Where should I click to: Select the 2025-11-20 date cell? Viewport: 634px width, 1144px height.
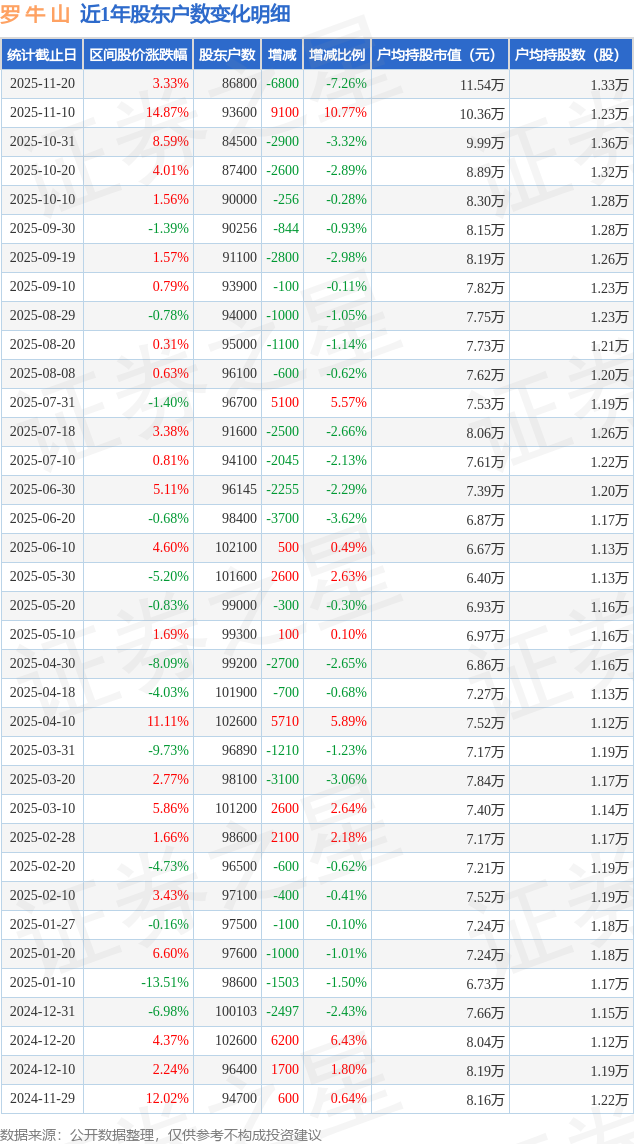click(41, 84)
